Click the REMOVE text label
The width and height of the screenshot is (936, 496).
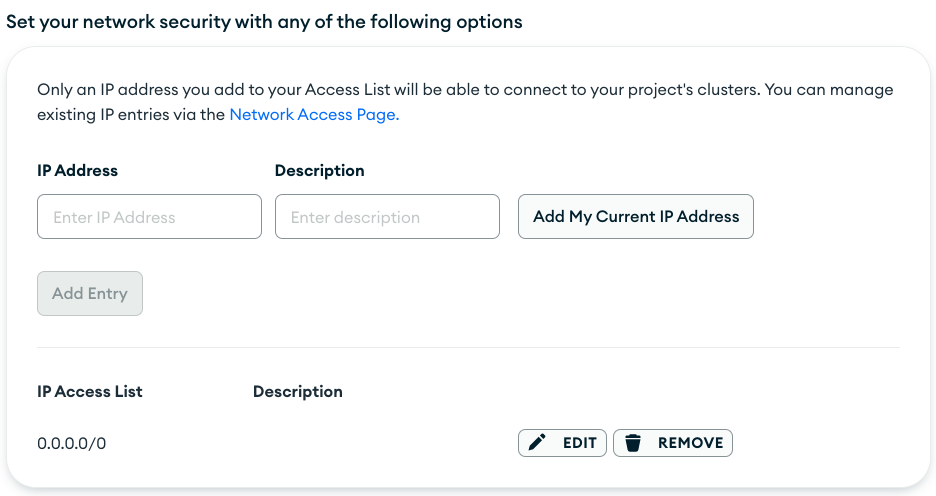(690, 443)
